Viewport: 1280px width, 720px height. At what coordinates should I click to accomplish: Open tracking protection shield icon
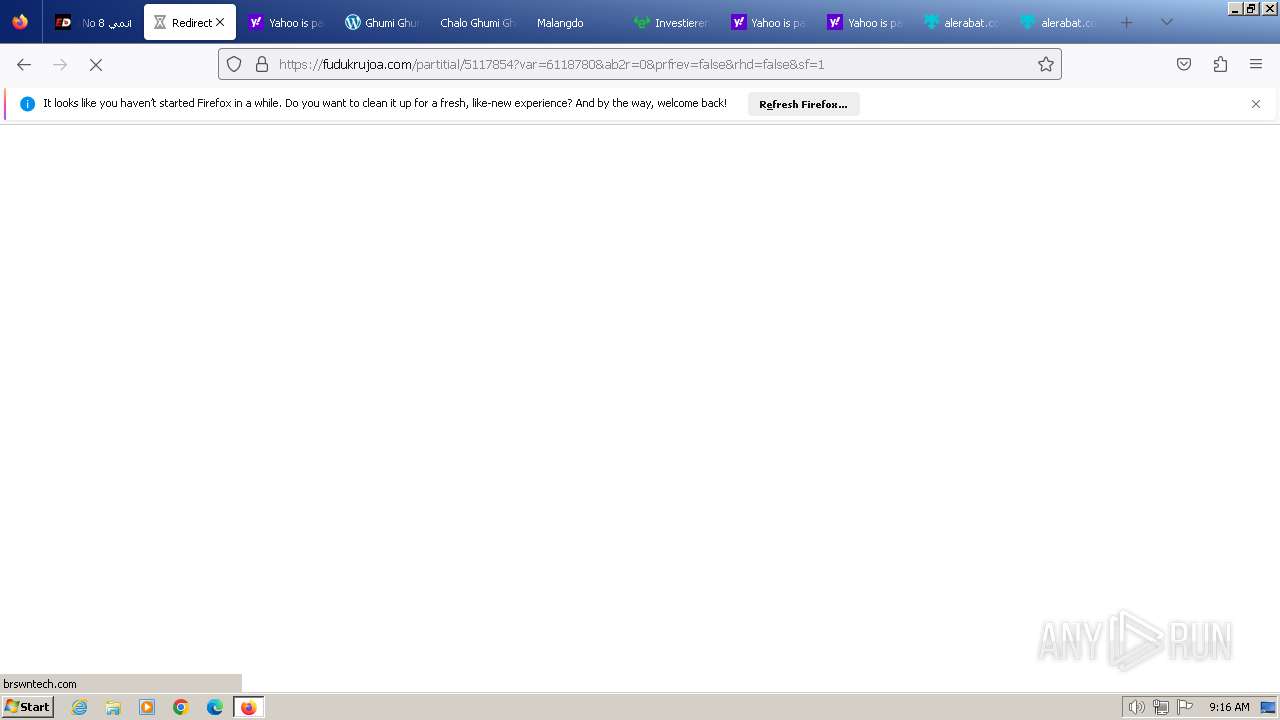coord(234,64)
